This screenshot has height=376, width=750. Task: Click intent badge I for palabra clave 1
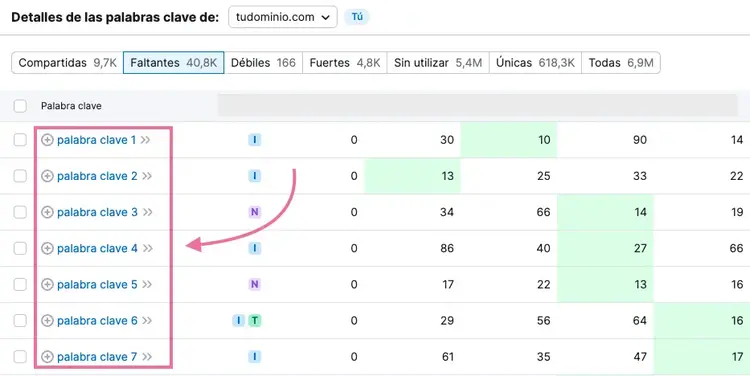[x=254, y=140]
